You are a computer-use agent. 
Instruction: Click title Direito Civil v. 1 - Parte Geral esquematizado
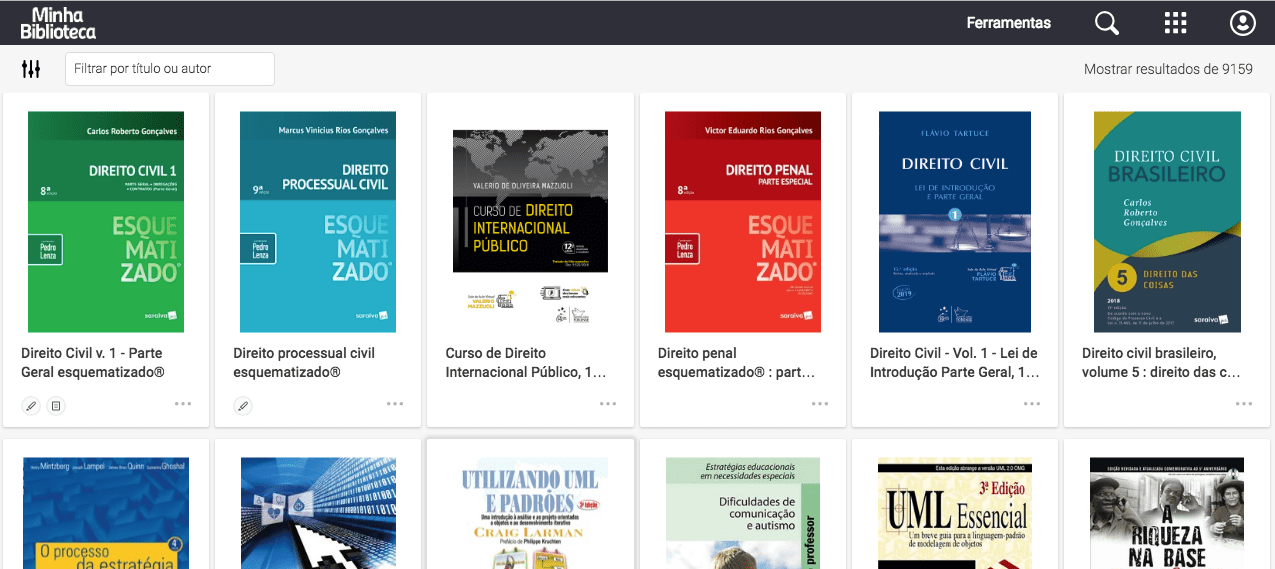(92, 362)
